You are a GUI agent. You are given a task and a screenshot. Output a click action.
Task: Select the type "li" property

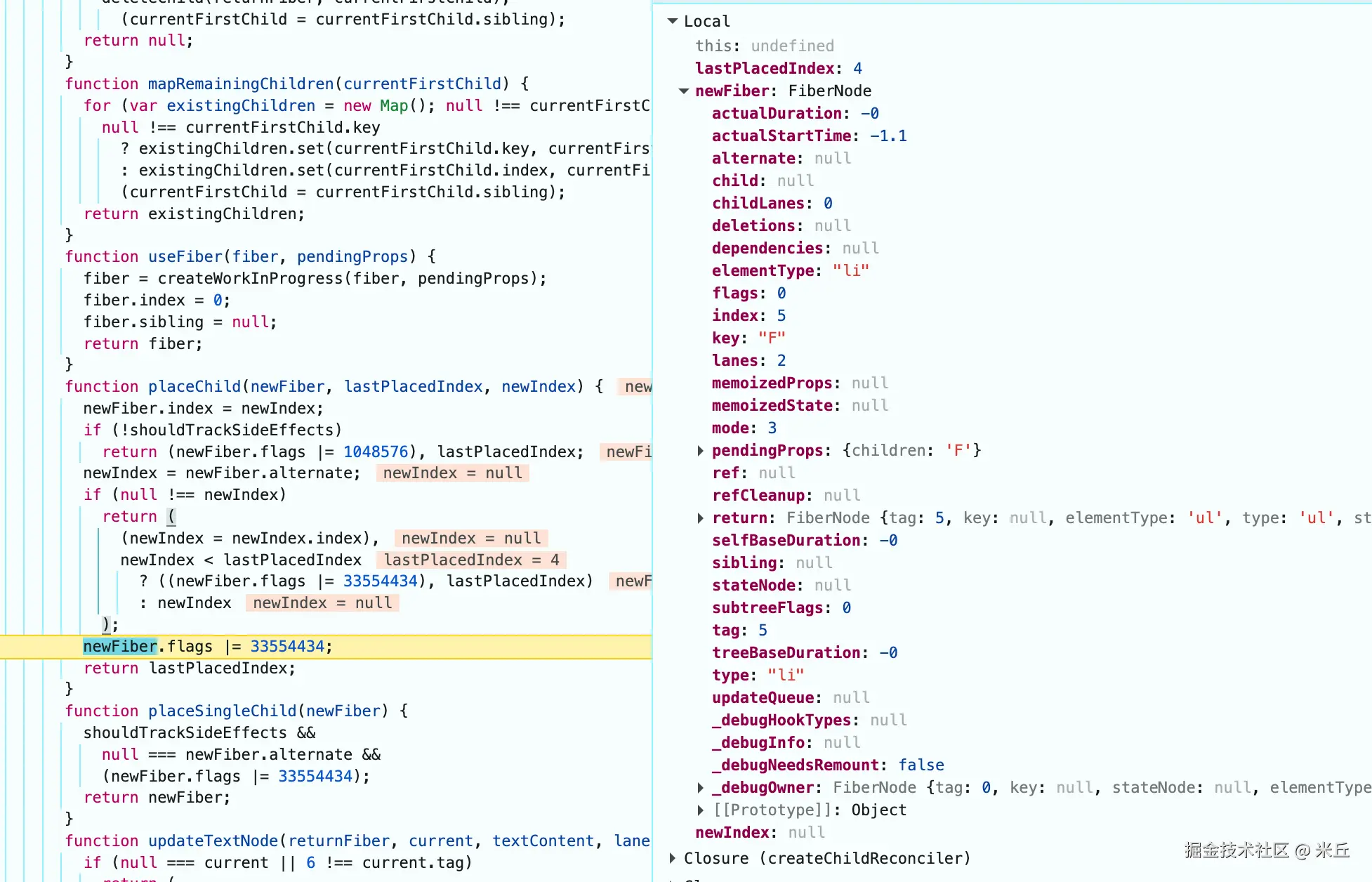tap(758, 676)
